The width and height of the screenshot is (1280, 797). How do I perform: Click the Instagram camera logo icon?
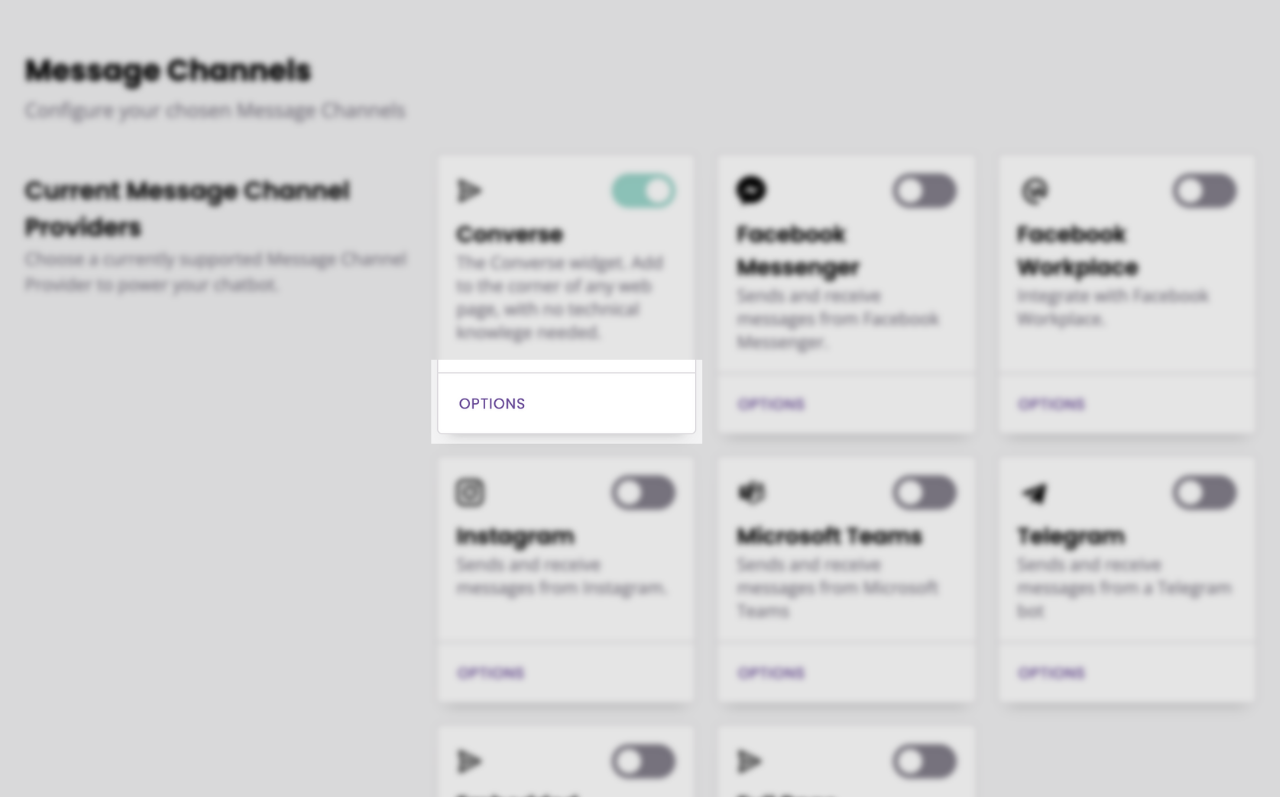point(470,492)
